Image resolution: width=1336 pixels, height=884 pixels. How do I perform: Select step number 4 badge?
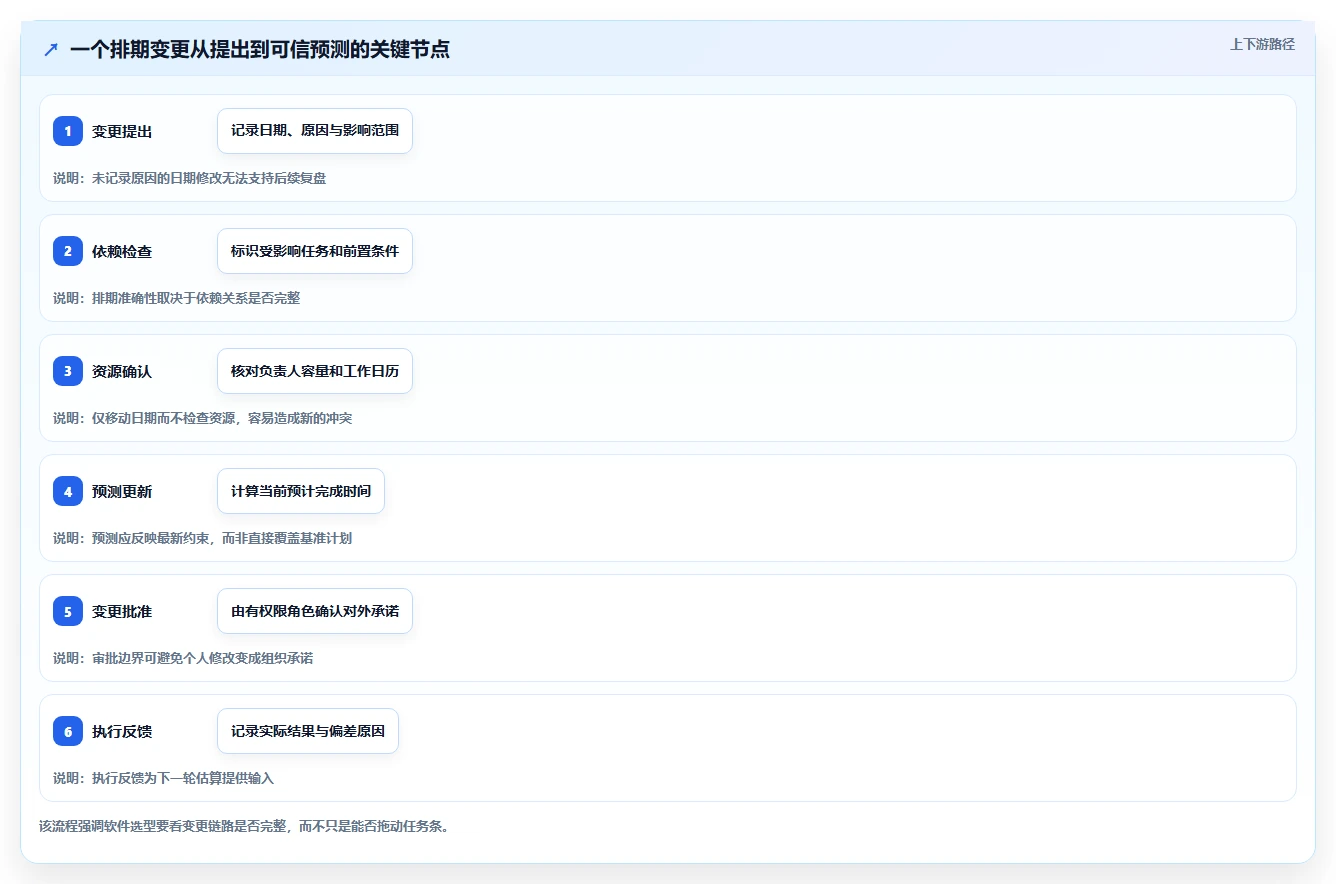[x=68, y=491]
